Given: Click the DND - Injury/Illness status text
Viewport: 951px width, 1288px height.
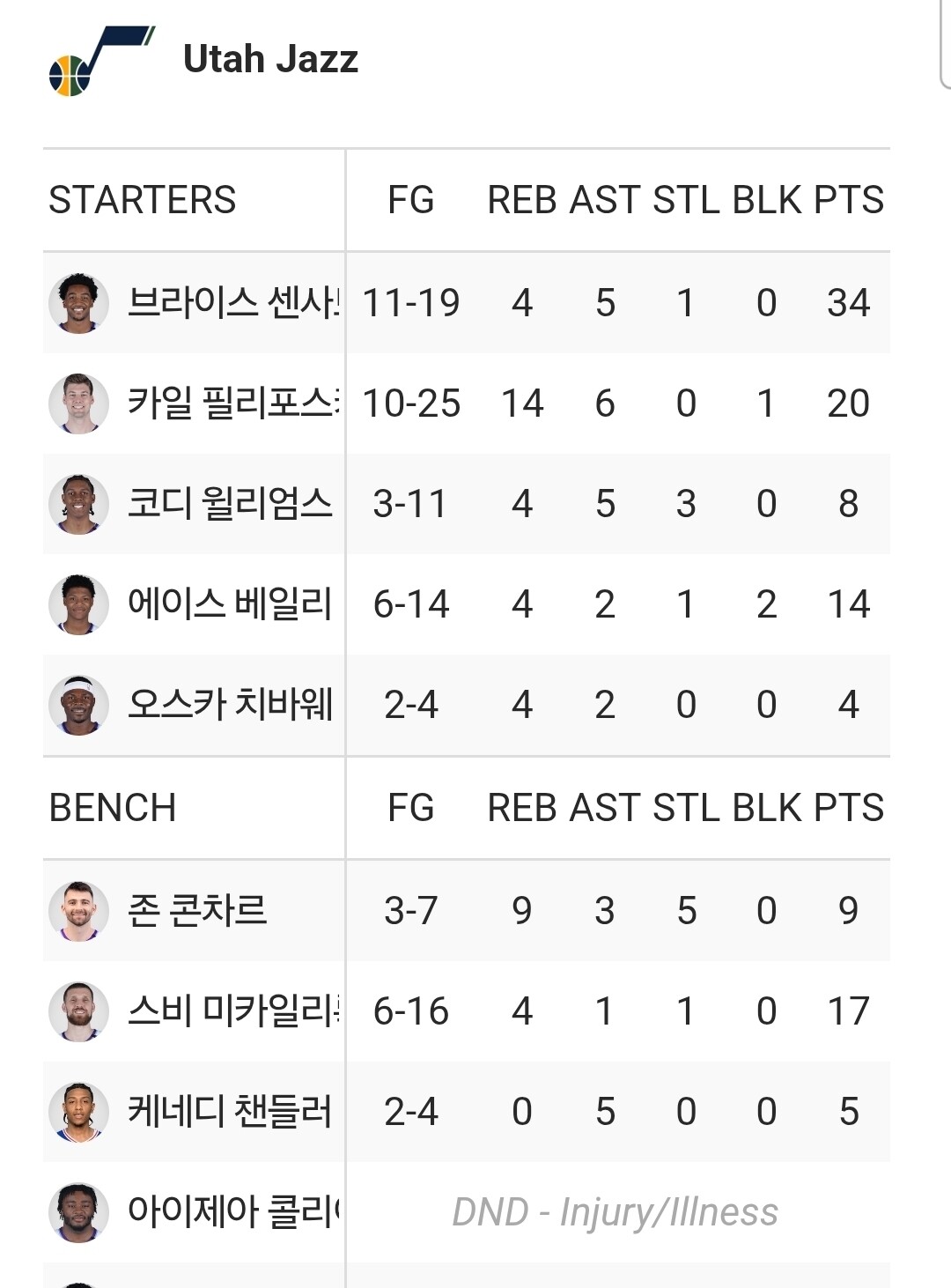Looking at the screenshot, I should click(x=615, y=1212).
